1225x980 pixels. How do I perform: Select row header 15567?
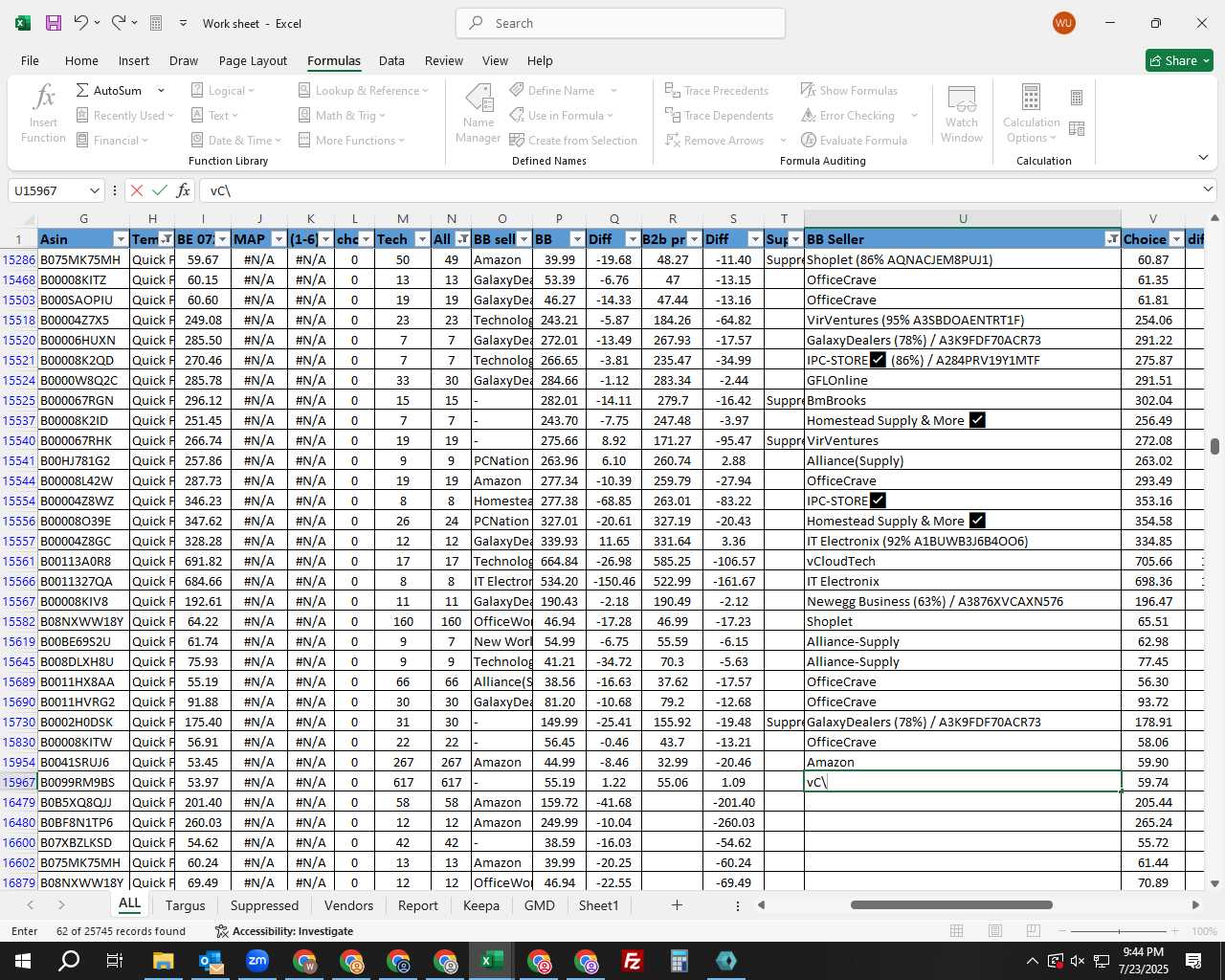click(x=18, y=601)
